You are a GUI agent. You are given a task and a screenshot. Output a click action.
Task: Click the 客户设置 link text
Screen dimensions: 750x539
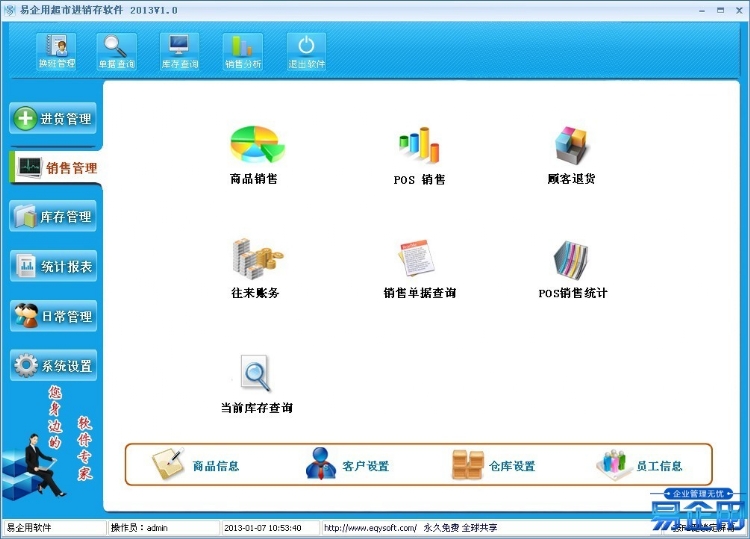pos(366,466)
